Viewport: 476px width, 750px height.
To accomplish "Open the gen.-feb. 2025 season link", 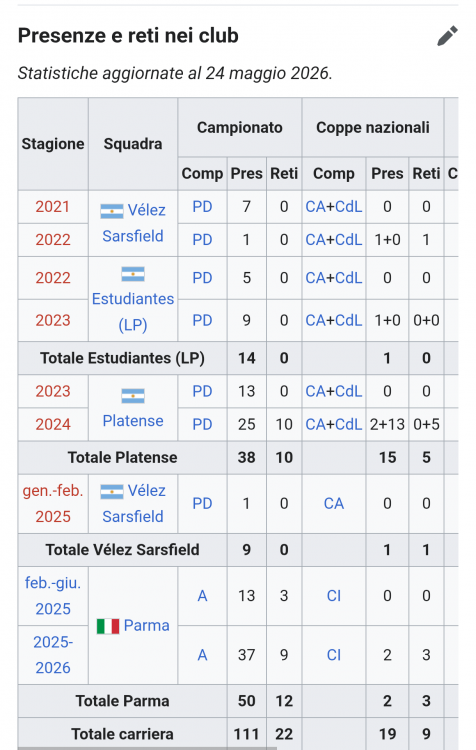I will (53, 504).
